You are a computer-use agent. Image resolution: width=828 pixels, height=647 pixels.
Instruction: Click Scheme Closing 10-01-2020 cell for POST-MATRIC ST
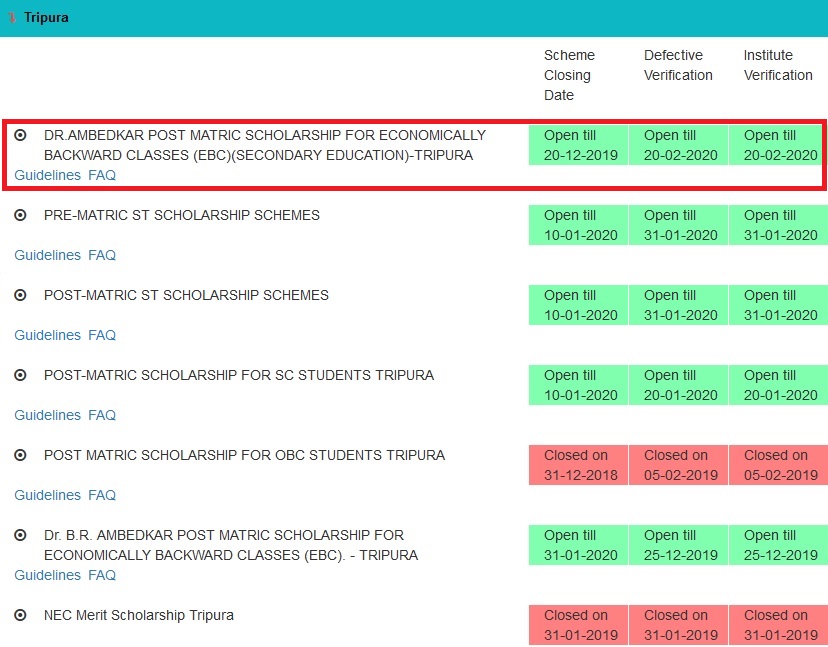pyautogui.click(x=578, y=305)
